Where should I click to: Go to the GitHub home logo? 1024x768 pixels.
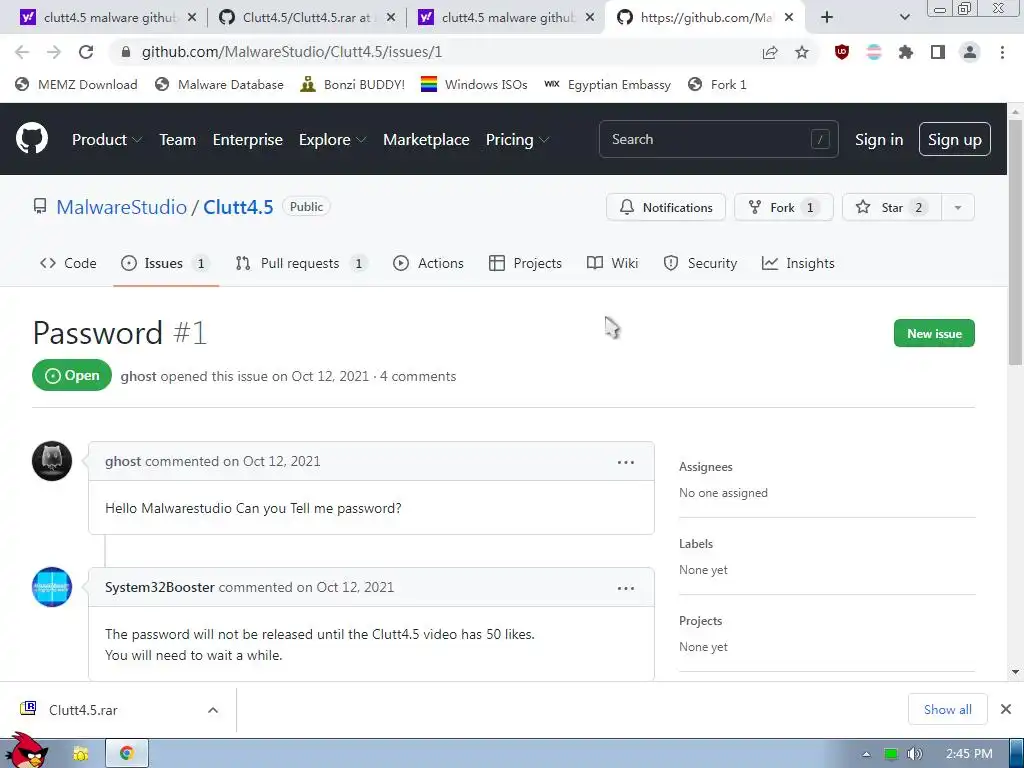click(x=31, y=138)
